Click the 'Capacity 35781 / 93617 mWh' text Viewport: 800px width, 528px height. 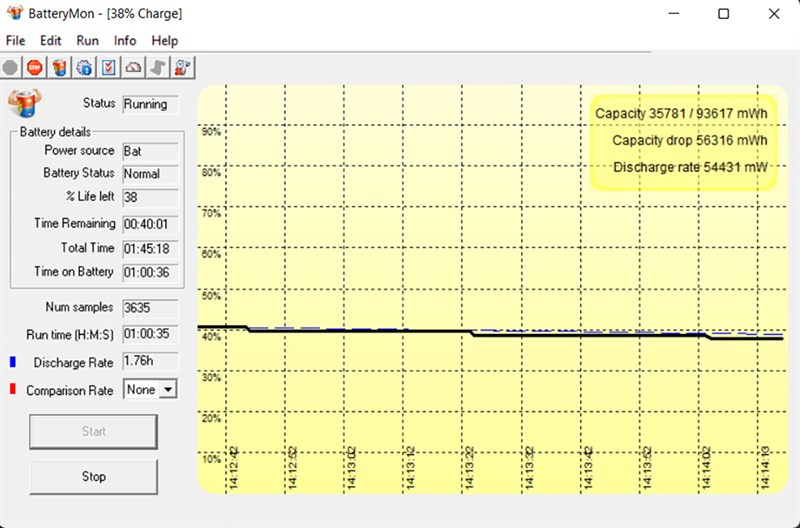coord(681,114)
